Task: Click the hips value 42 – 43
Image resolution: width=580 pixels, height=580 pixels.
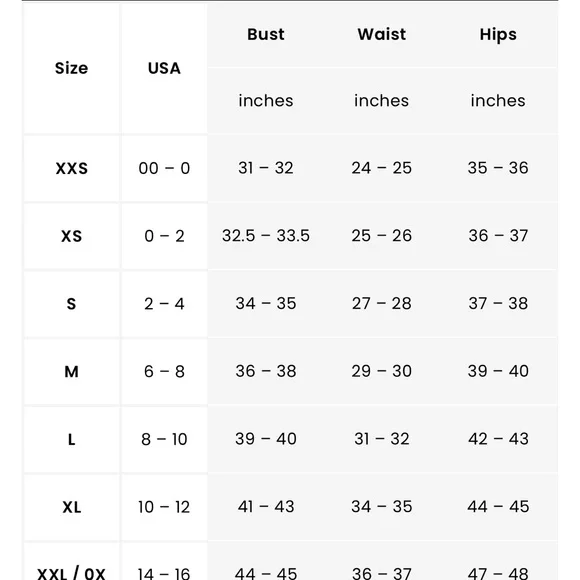Action: pyautogui.click(x=498, y=439)
